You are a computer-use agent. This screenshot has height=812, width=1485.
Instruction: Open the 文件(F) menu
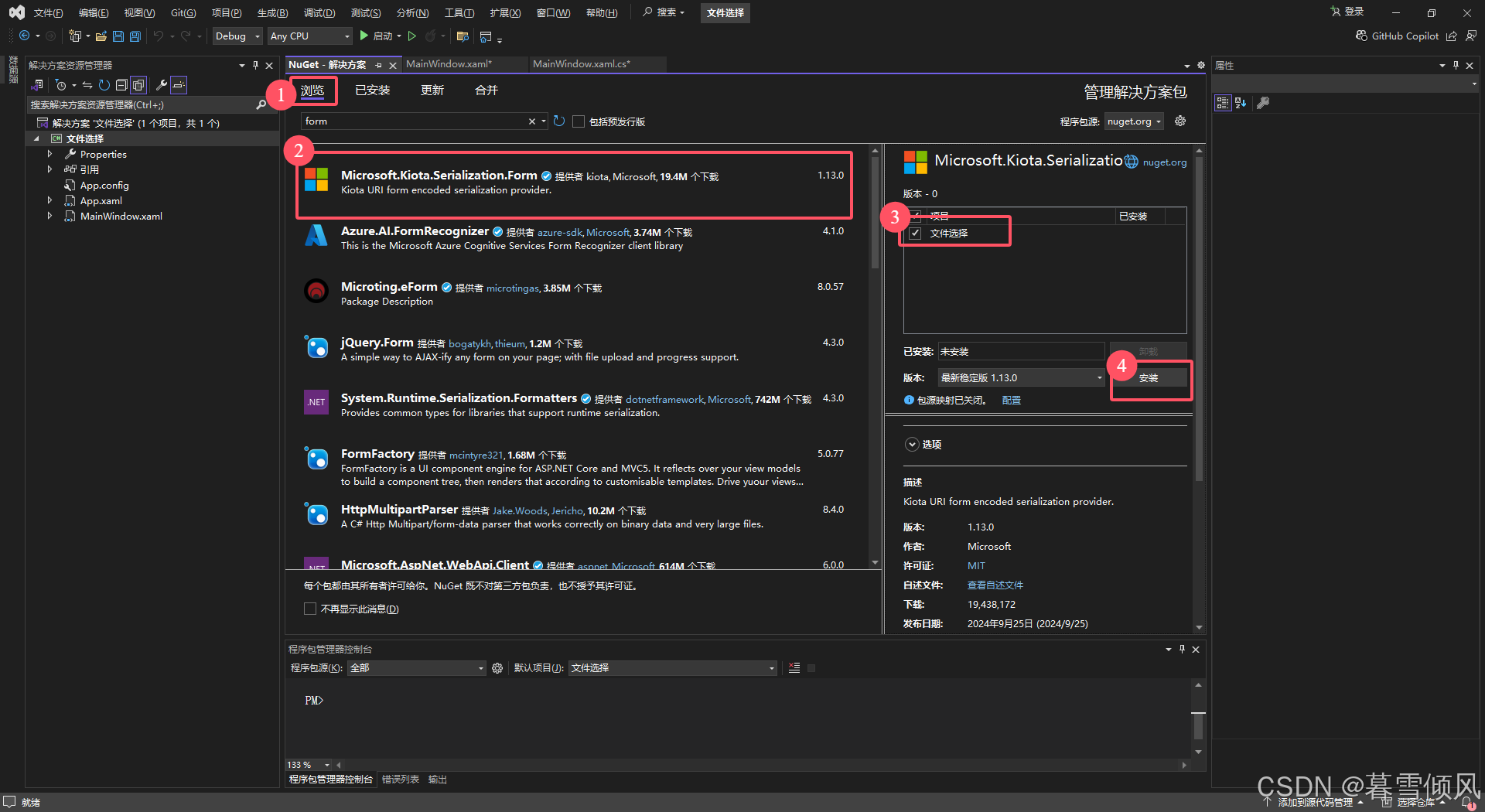[48, 12]
